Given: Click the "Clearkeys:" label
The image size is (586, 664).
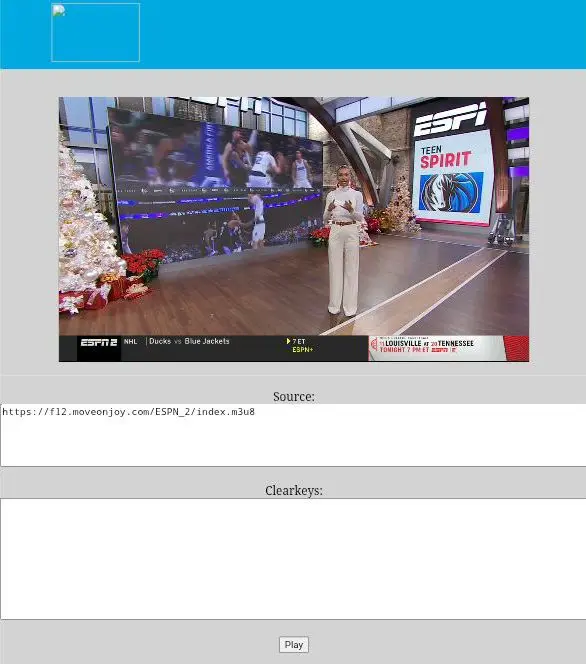Looking at the screenshot, I should 294,490.
